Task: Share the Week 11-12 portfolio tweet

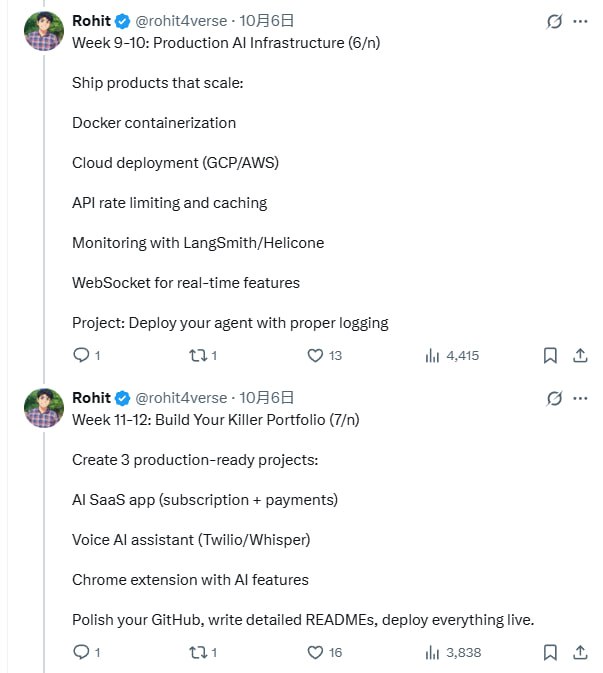Action: pos(580,652)
